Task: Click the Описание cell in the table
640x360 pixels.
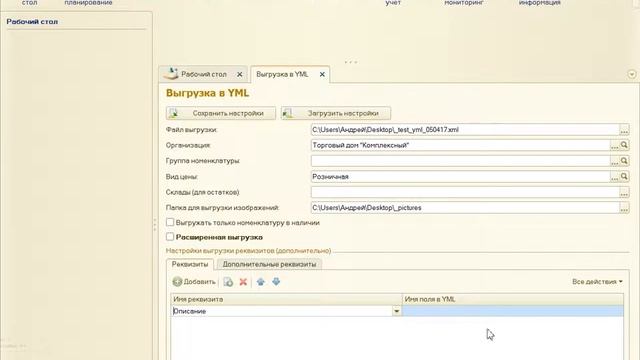Action: coord(282,311)
